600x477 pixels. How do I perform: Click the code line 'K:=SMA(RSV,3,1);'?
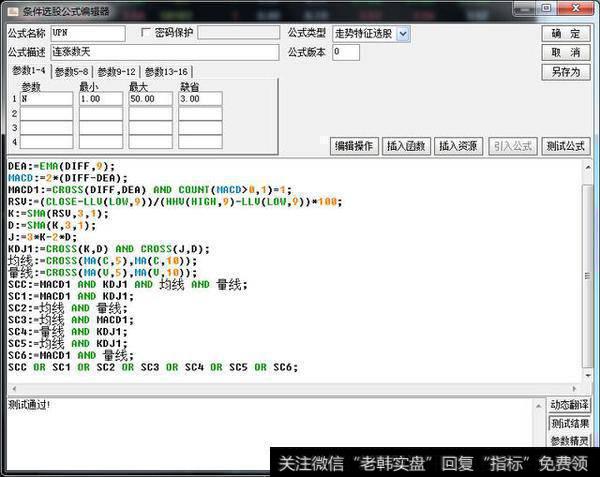[x=58, y=213]
